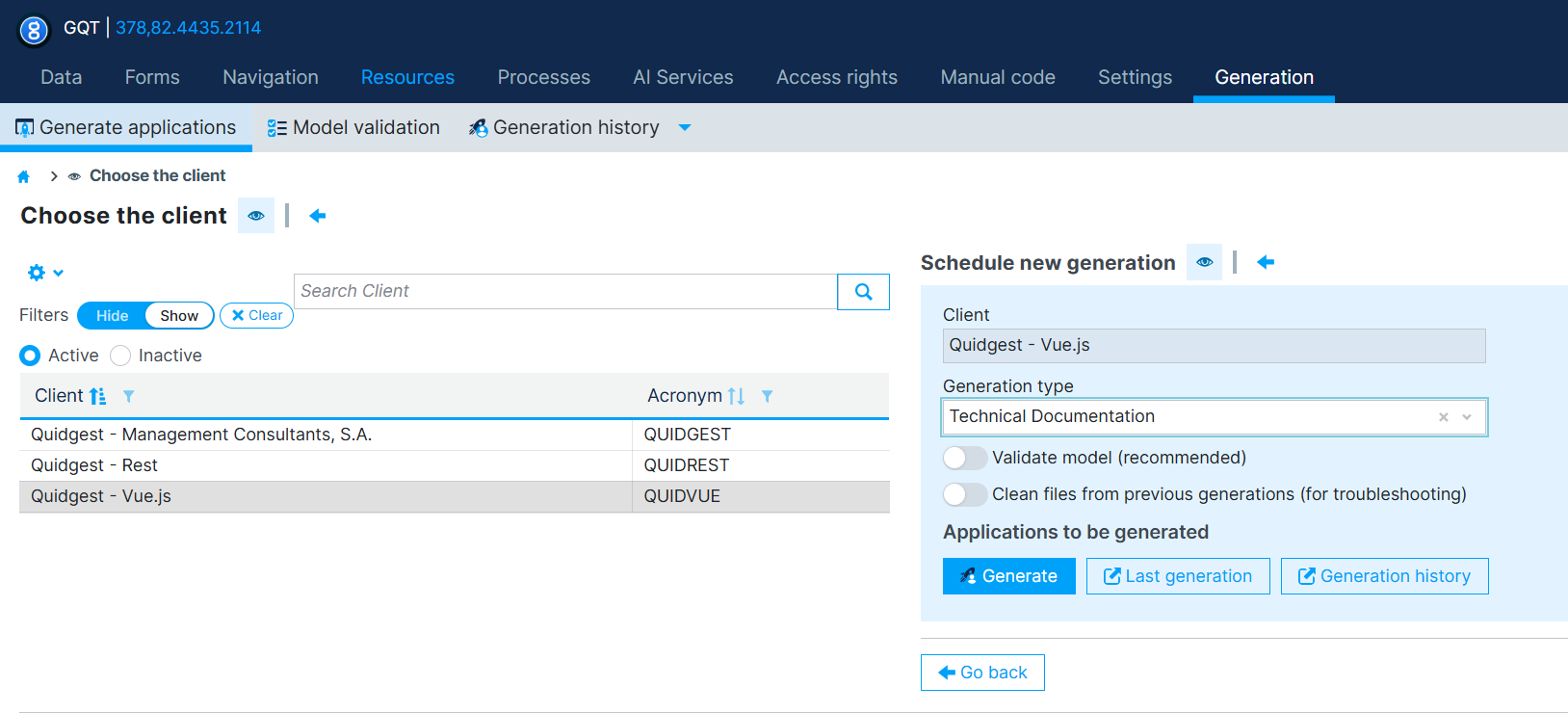
Task: Open the Generation type dropdown arrow
Action: pyautogui.click(x=1467, y=417)
